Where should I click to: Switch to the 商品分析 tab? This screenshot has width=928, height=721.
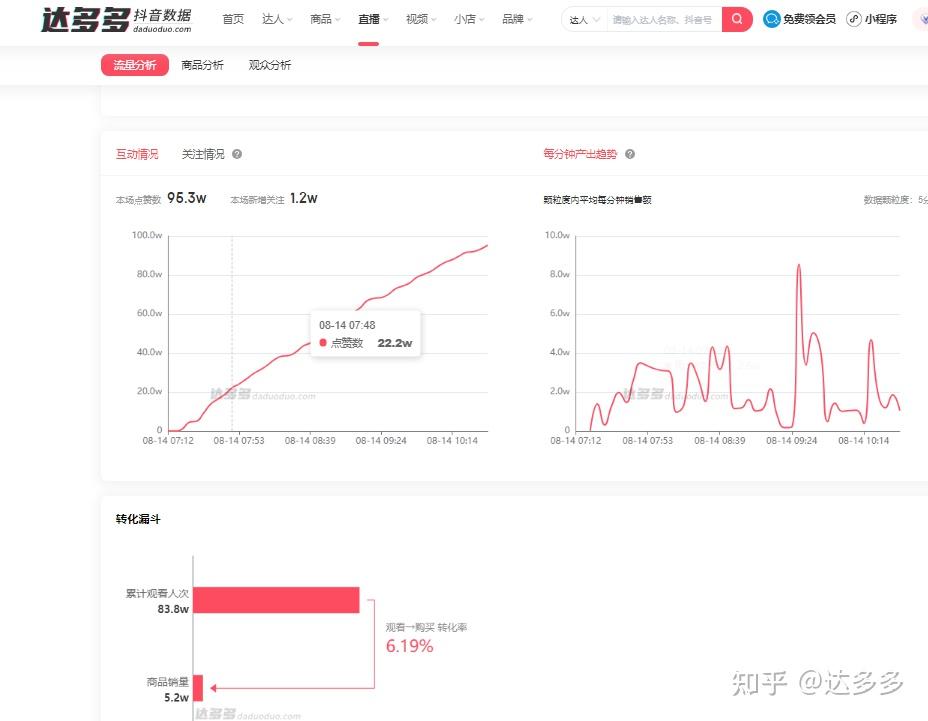[202, 65]
